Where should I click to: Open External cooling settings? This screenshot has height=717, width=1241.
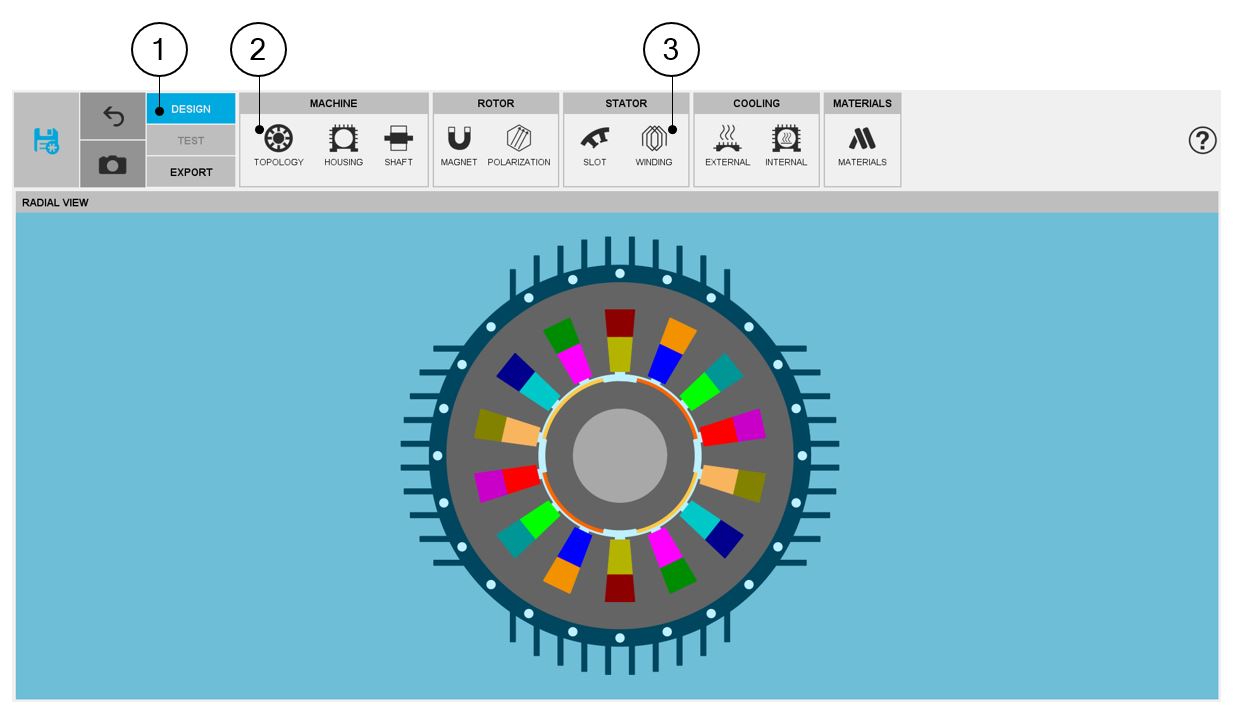coord(727,141)
